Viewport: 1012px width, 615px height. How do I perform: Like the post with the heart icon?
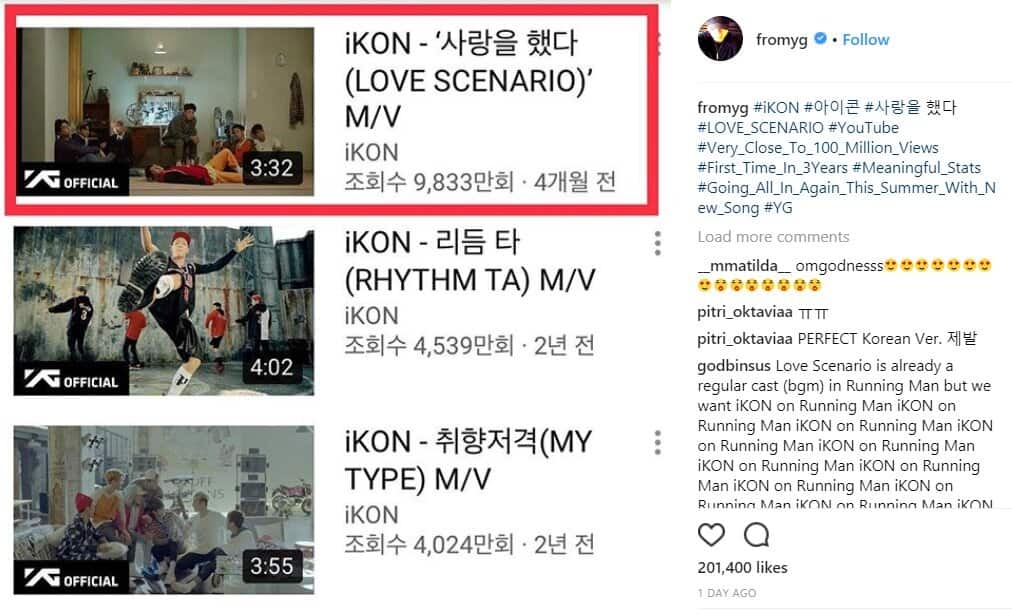tap(711, 535)
